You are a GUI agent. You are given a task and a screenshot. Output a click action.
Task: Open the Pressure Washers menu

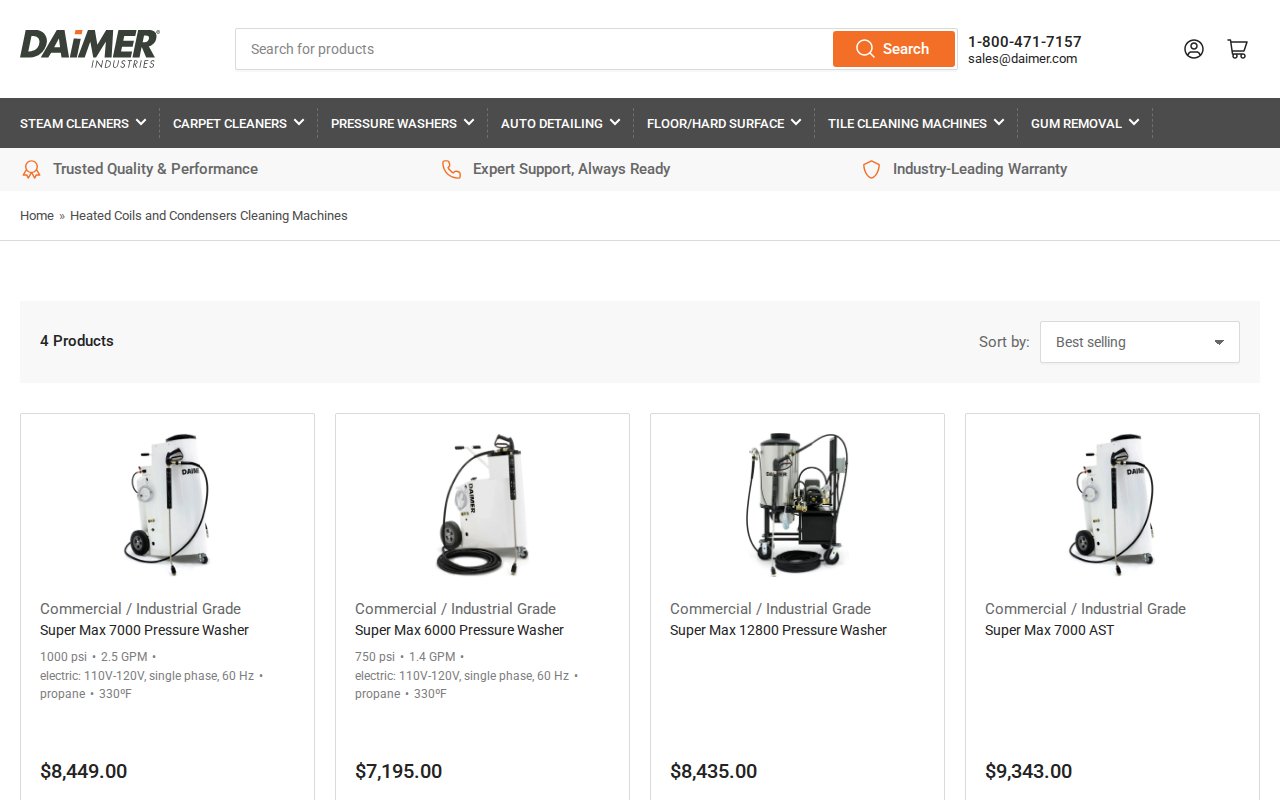(x=402, y=123)
